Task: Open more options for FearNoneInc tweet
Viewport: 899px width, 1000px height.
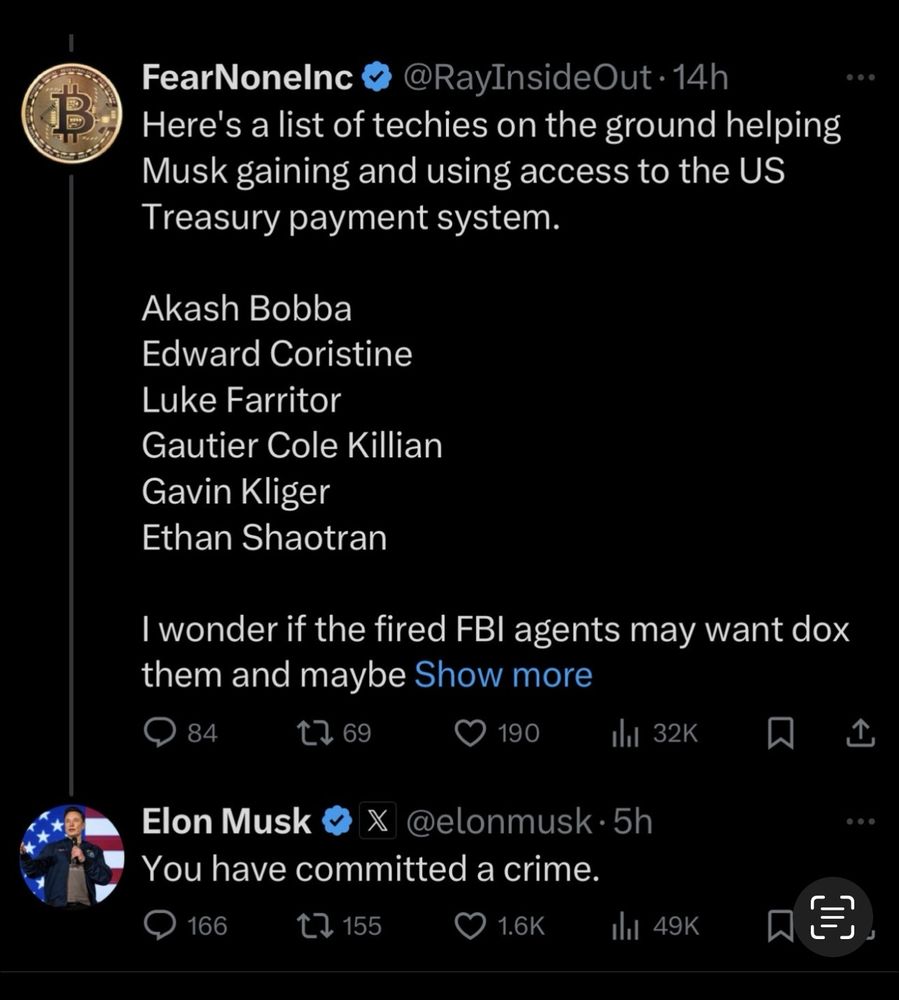Action: [x=860, y=76]
